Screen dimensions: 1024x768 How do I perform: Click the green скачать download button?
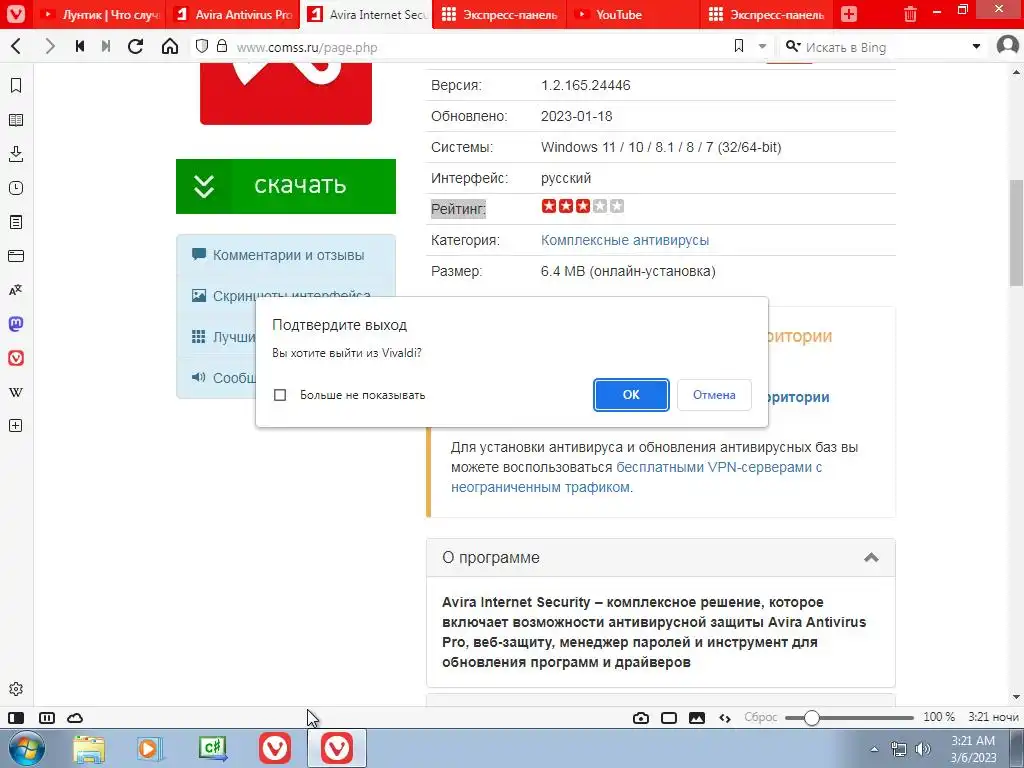(285, 186)
